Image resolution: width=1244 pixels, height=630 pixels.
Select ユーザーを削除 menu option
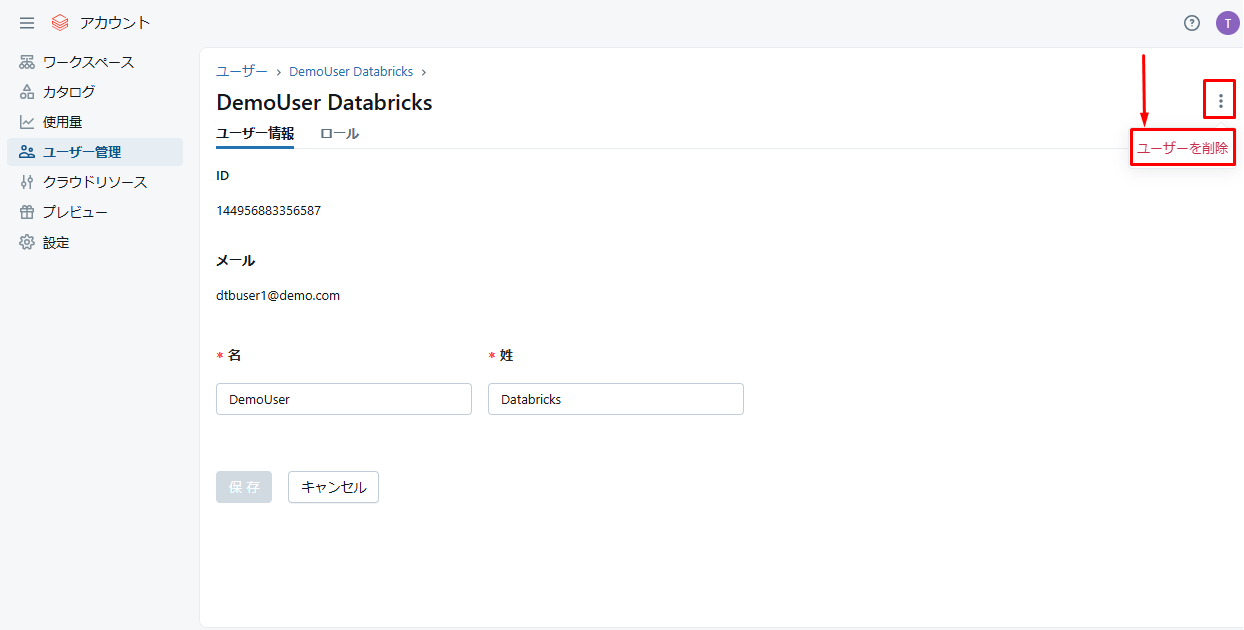1183,148
